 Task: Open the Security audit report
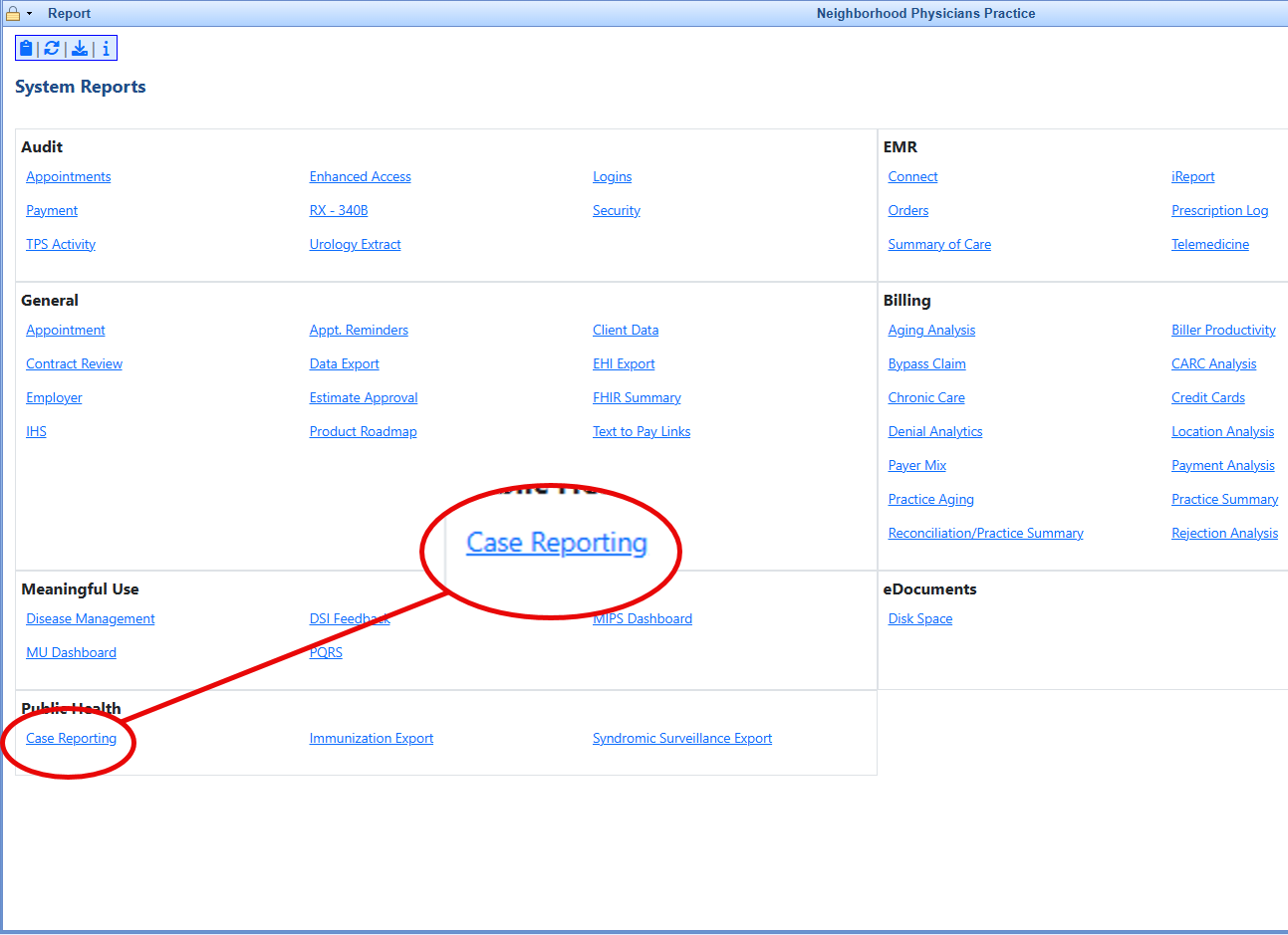click(x=617, y=211)
